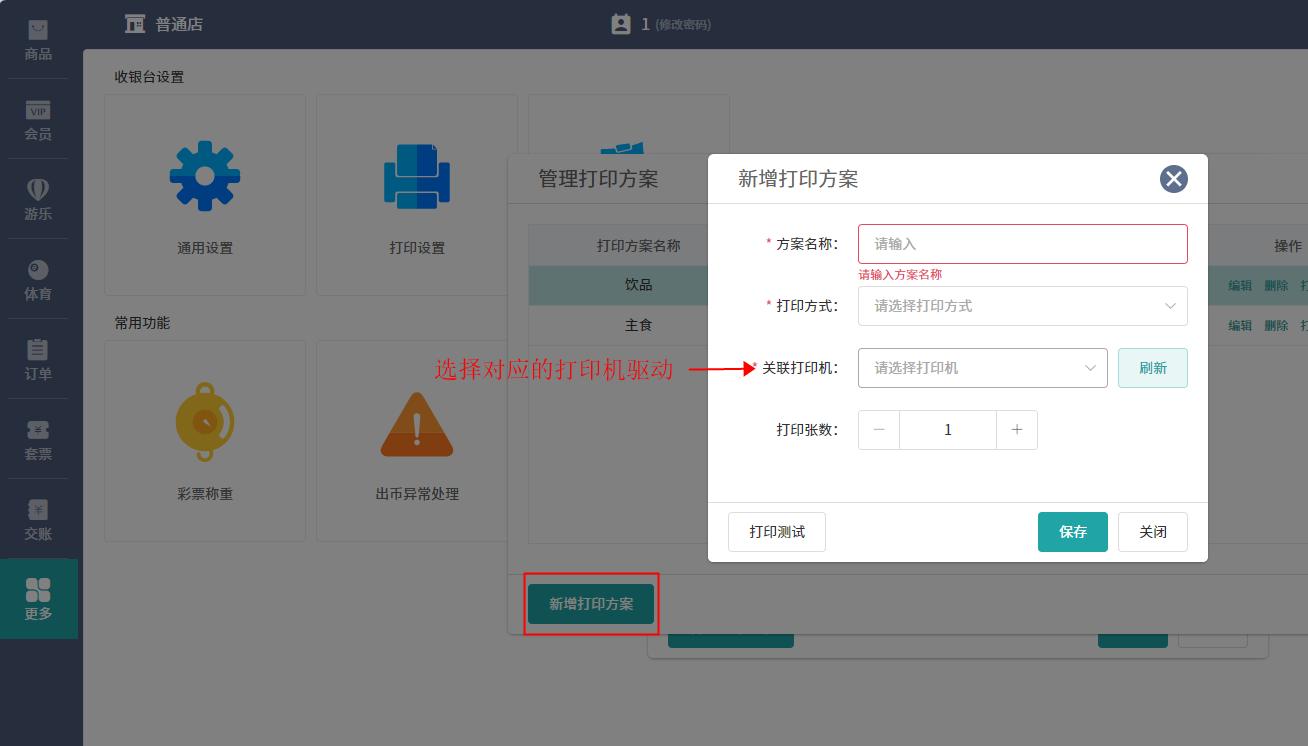Open the 订单 sidebar section

click(x=38, y=359)
